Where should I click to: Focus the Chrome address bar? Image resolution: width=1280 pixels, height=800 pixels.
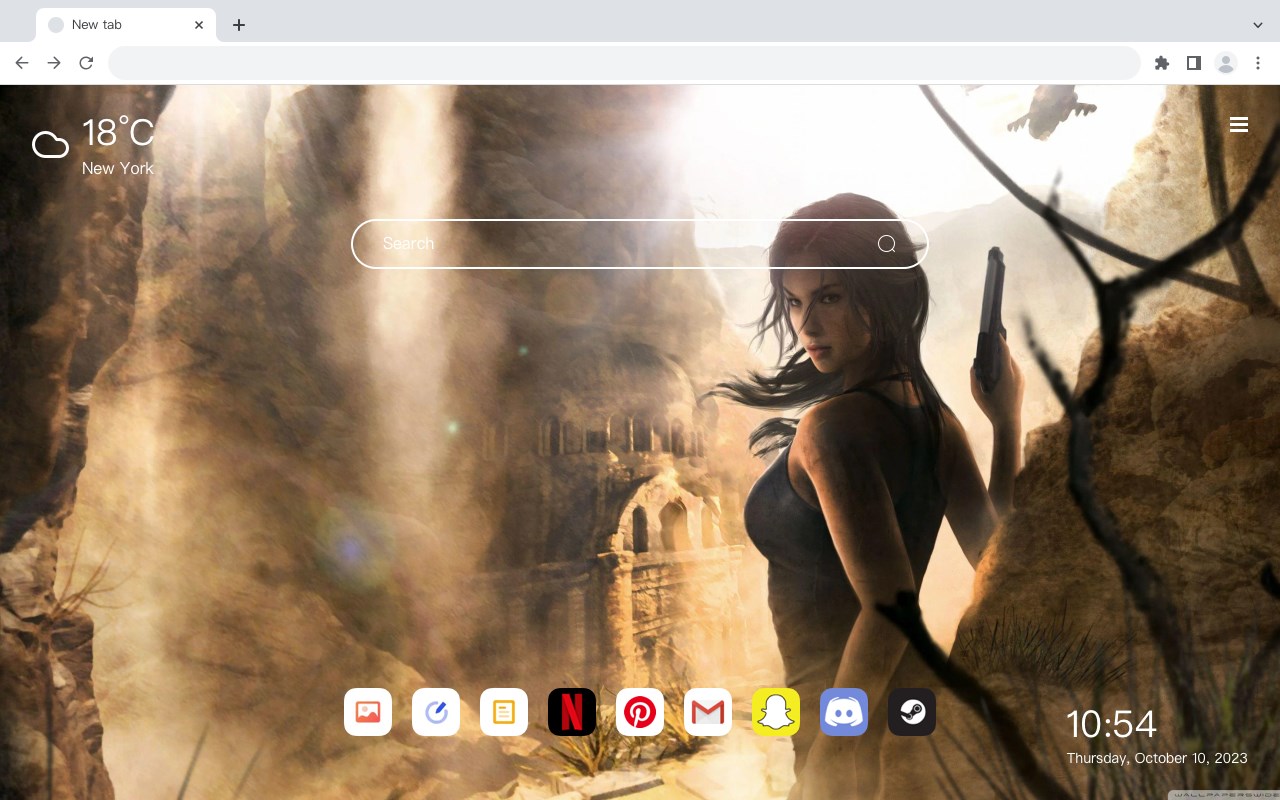click(x=624, y=63)
